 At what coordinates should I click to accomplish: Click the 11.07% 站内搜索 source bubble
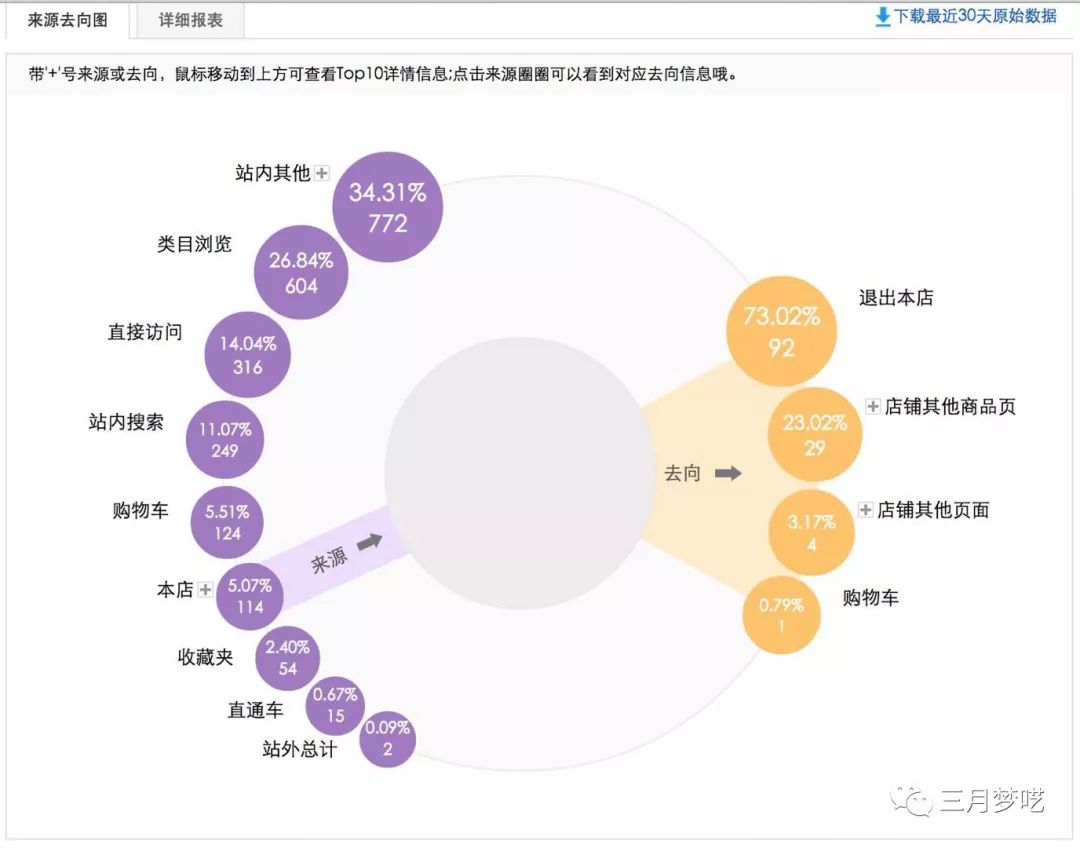tap(225, 440)
